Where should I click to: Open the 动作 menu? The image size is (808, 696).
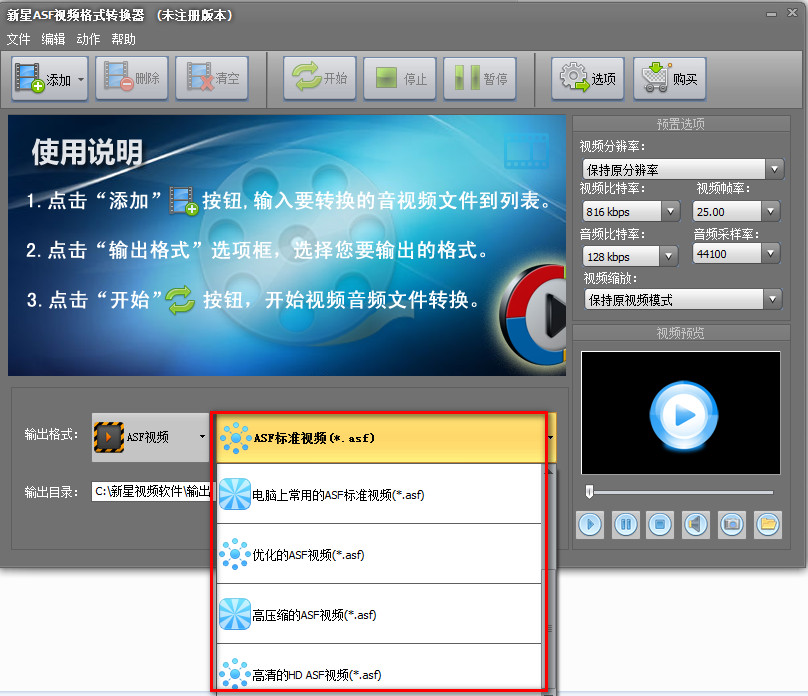coord(88,39)
